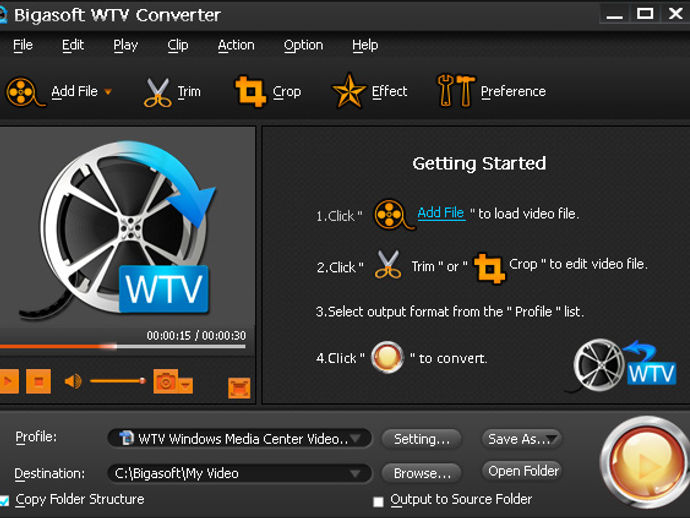Screen dimensions: 690x518
Task: Open the Clip menu
Action: pyautogui.click(x=177, y=45)
